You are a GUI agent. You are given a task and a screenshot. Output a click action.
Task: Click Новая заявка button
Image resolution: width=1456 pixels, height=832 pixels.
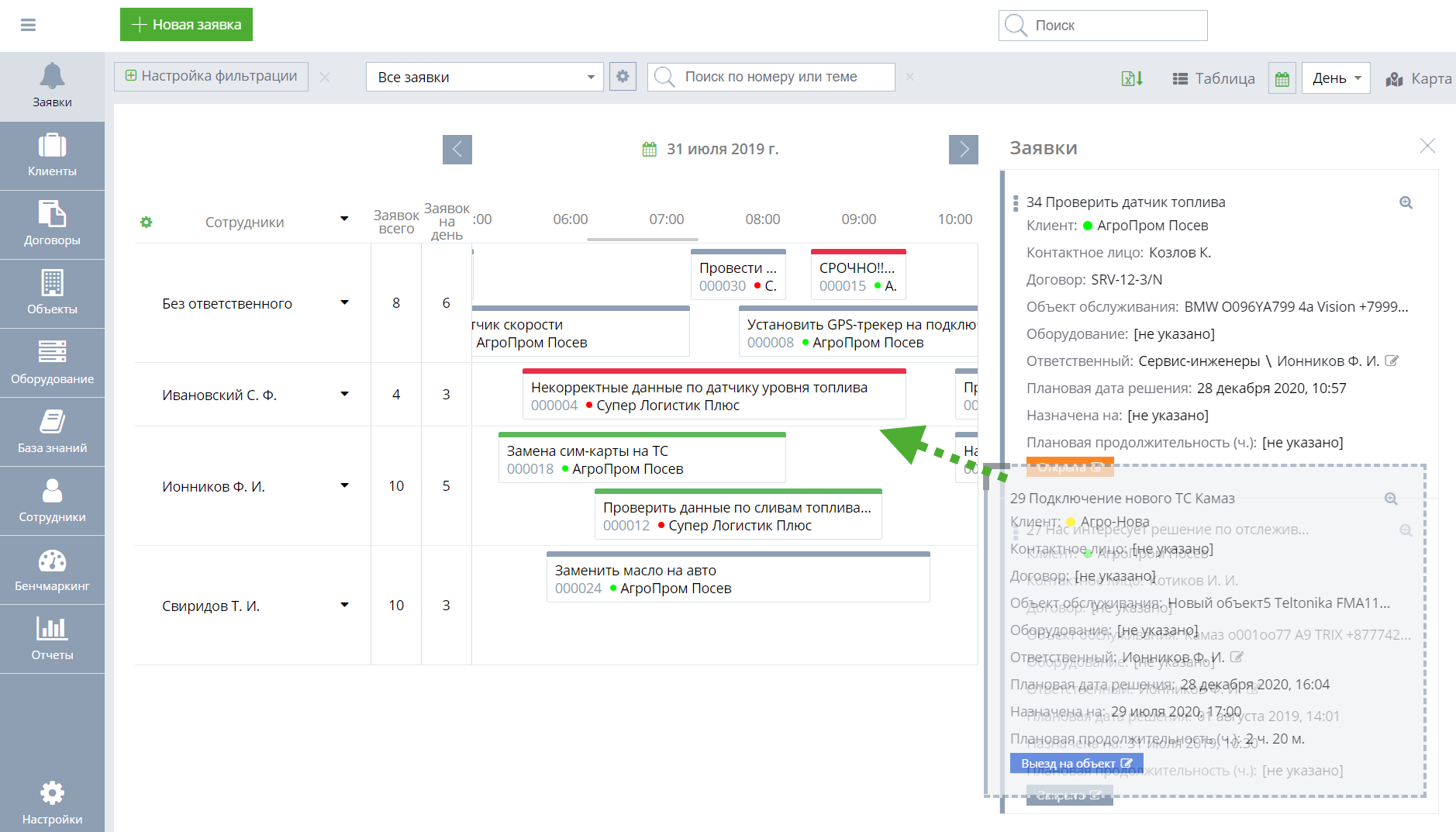pos(186,25)
